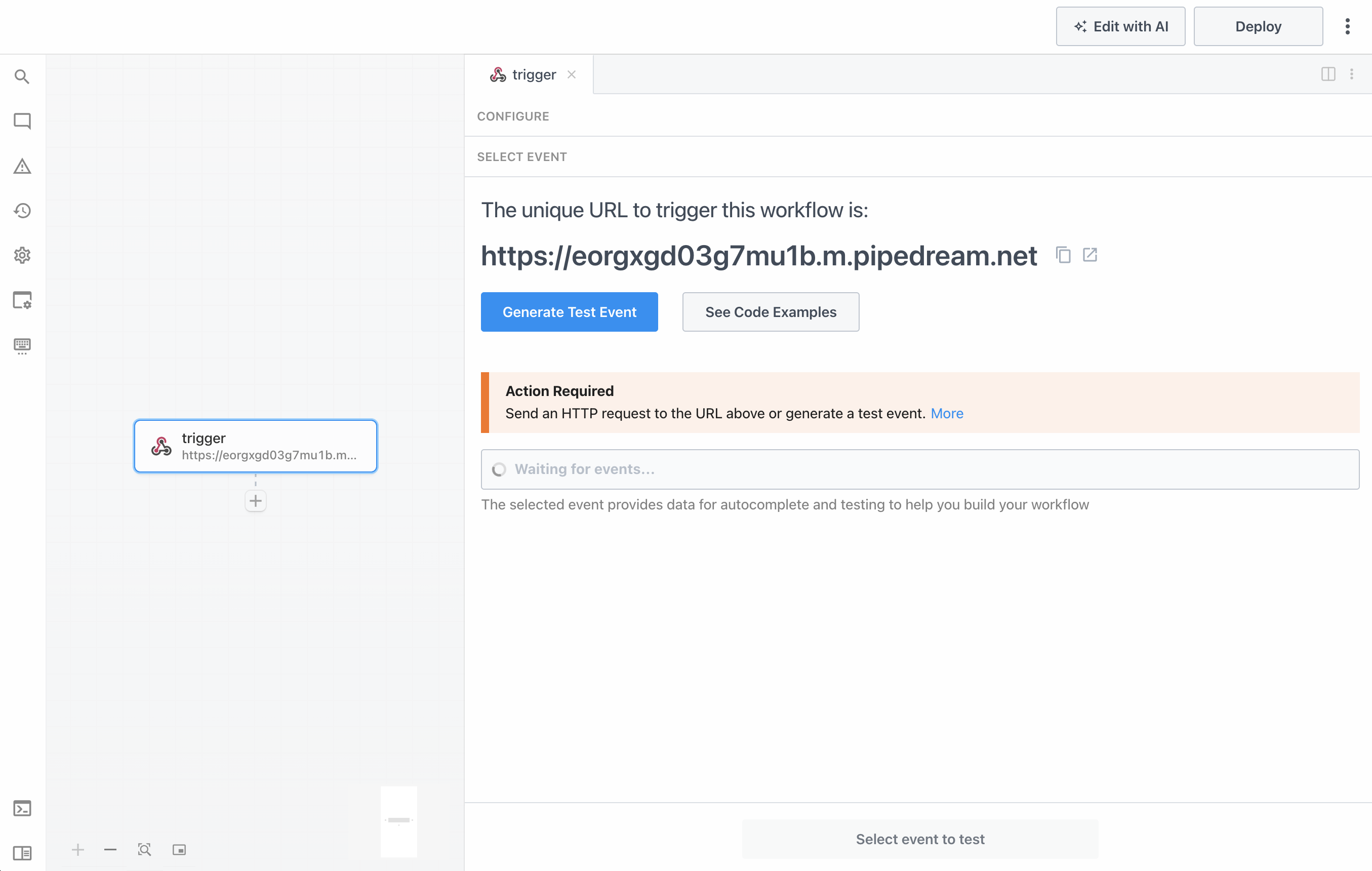
Task: Switch to the trigger tab
Action: pos(529,74)
